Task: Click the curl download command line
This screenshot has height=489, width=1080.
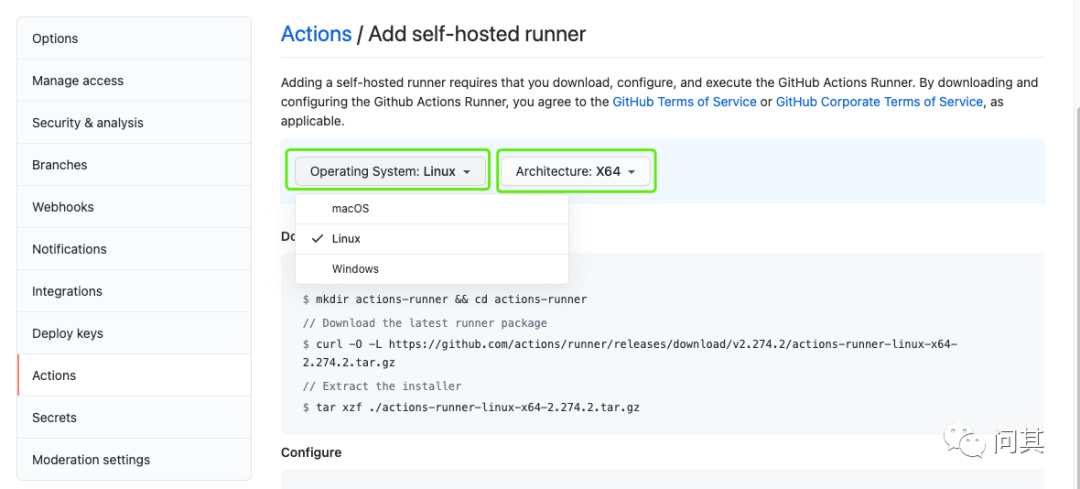Action: coord(630,353)
